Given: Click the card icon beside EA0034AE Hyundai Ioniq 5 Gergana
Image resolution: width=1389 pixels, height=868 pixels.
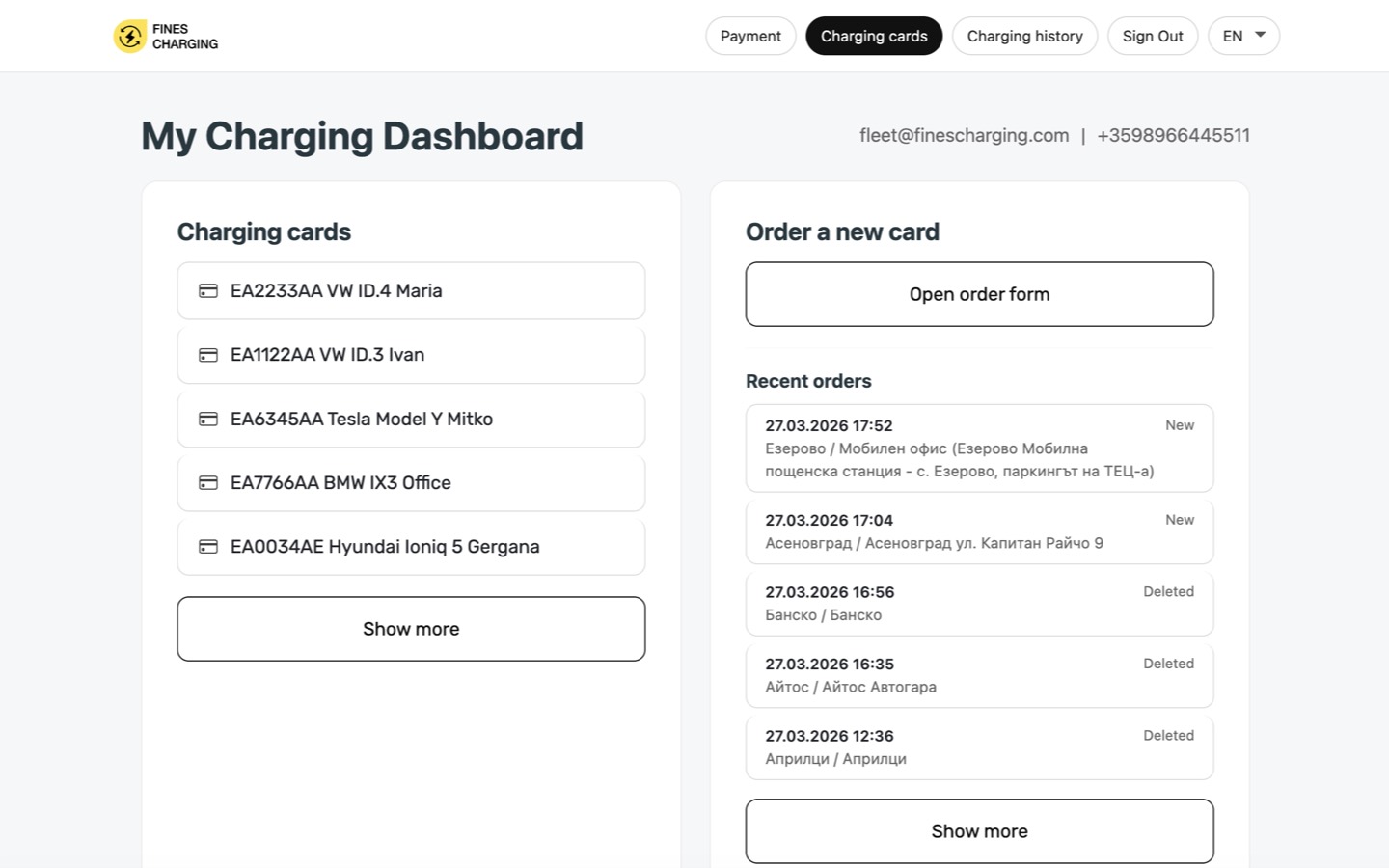Looking at the screenshot, I should (x=208, y=546).
